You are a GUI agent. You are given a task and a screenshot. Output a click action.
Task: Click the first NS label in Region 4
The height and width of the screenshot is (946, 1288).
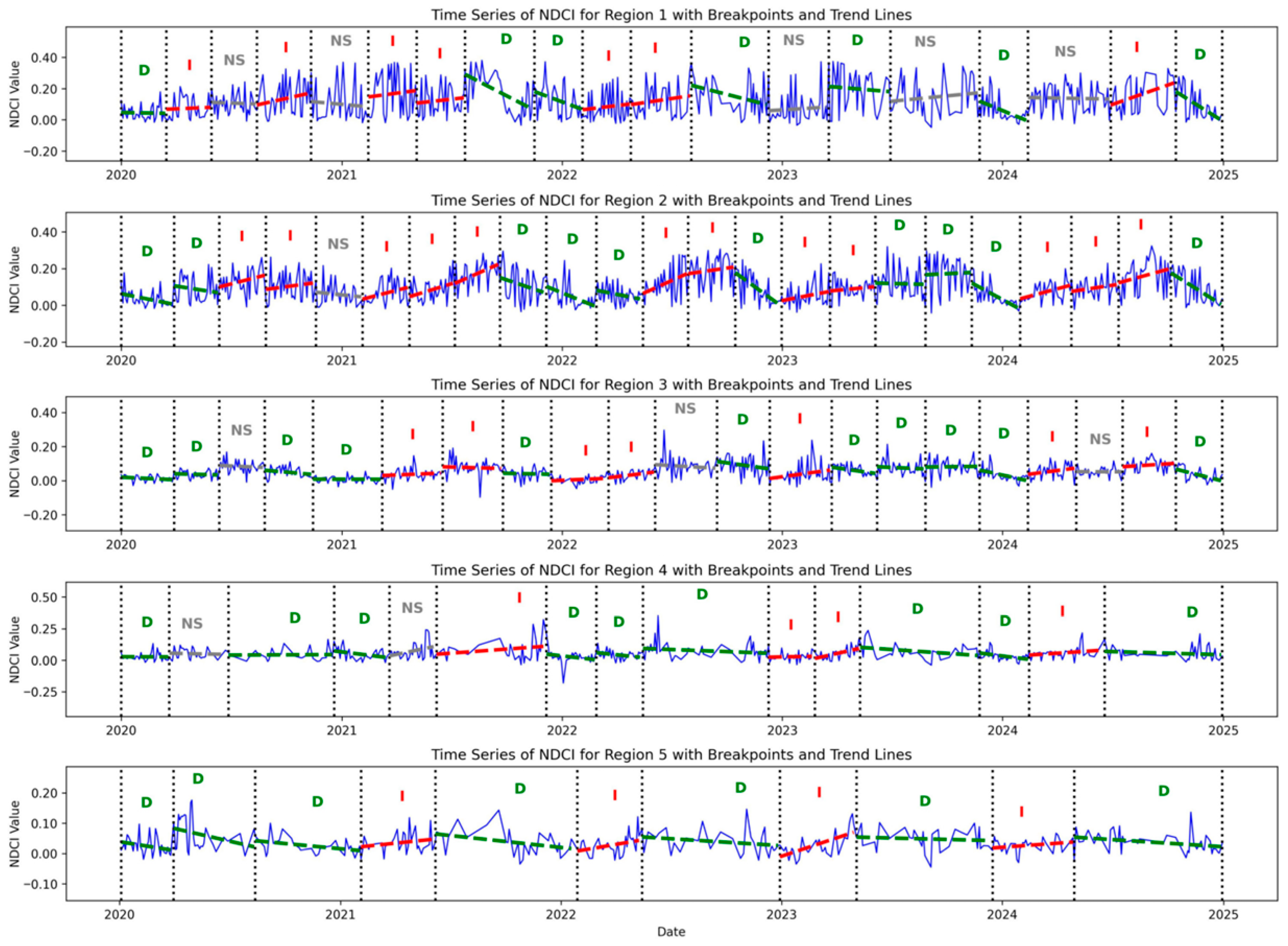pos(192,624)
